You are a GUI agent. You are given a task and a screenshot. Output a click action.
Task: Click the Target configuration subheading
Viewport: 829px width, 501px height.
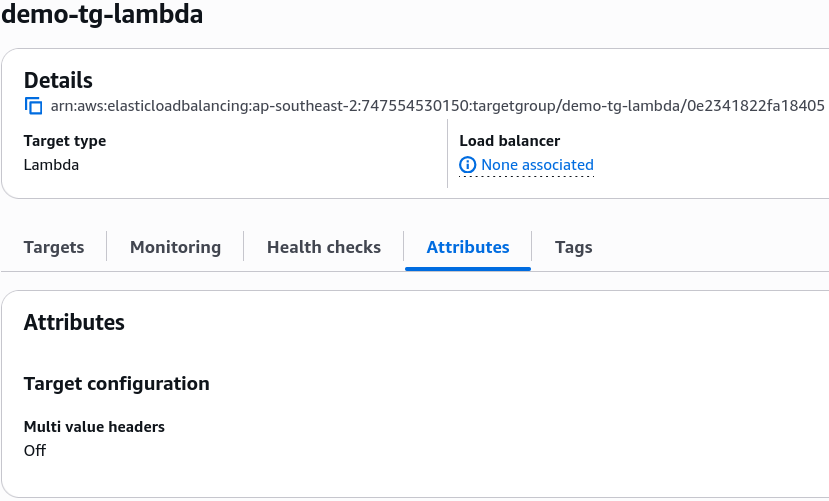[x=116, y=384]
